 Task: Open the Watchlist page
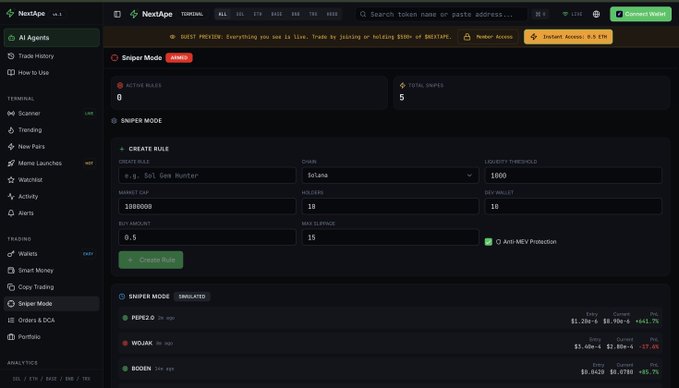[52, 180]
